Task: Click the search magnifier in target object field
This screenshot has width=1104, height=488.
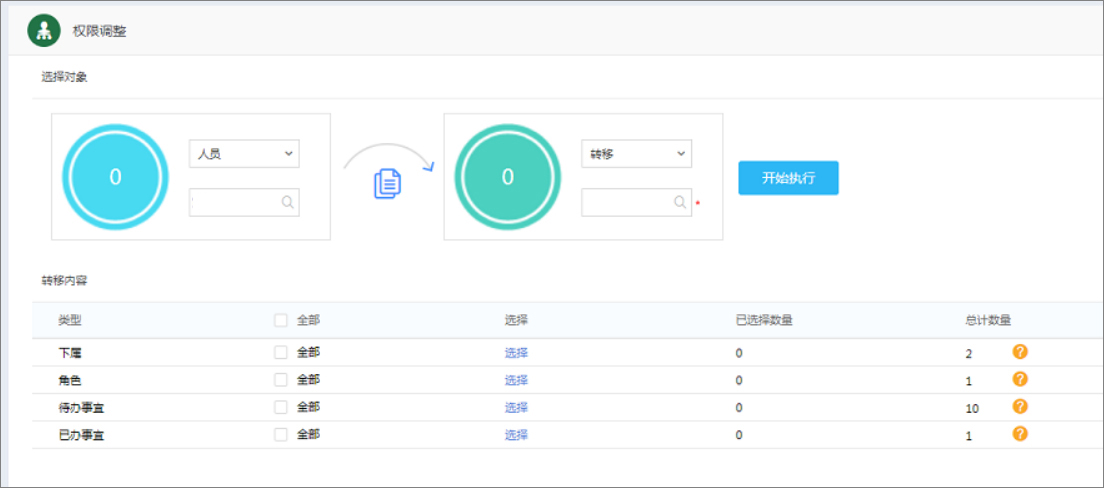Action: (680, 202)
